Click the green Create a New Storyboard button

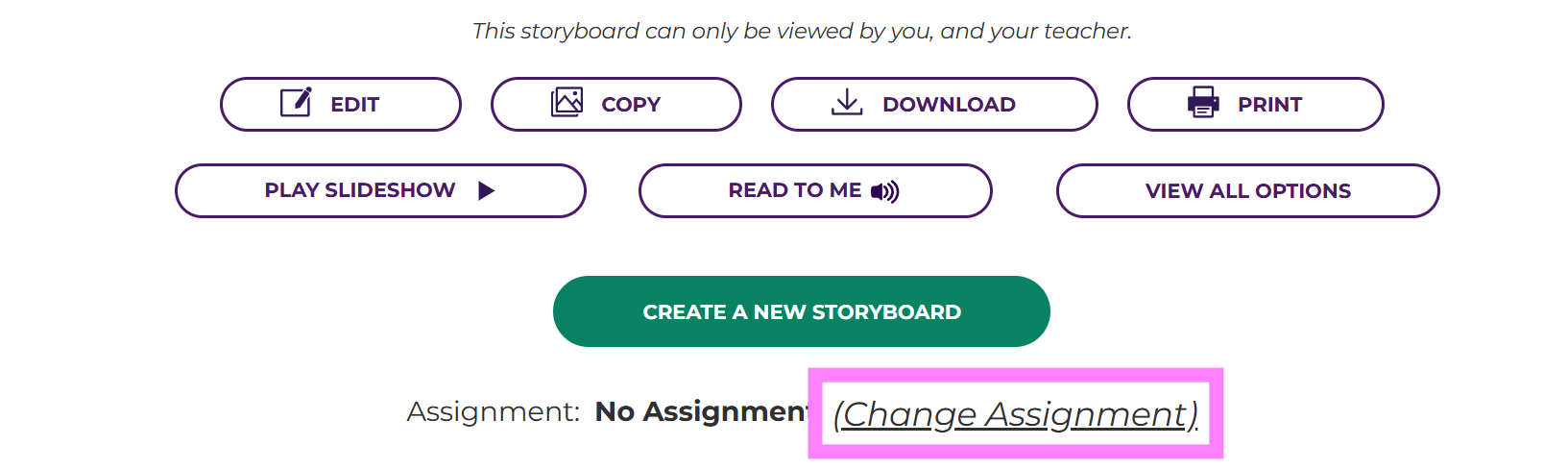pos(801,311)
